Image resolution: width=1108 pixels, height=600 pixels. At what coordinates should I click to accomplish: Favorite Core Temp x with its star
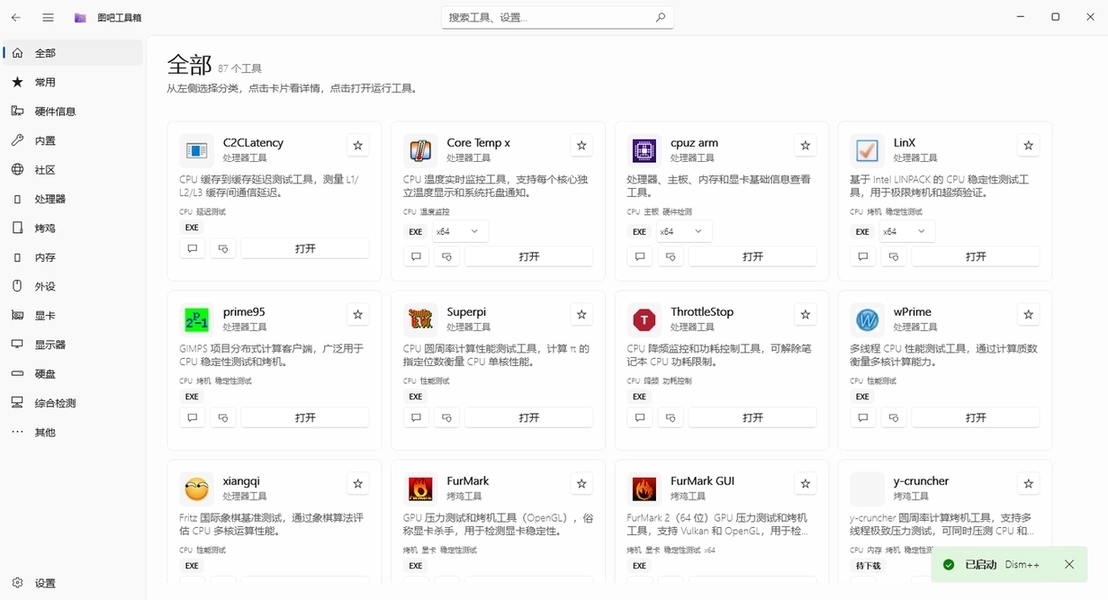[x=582, y=146]
